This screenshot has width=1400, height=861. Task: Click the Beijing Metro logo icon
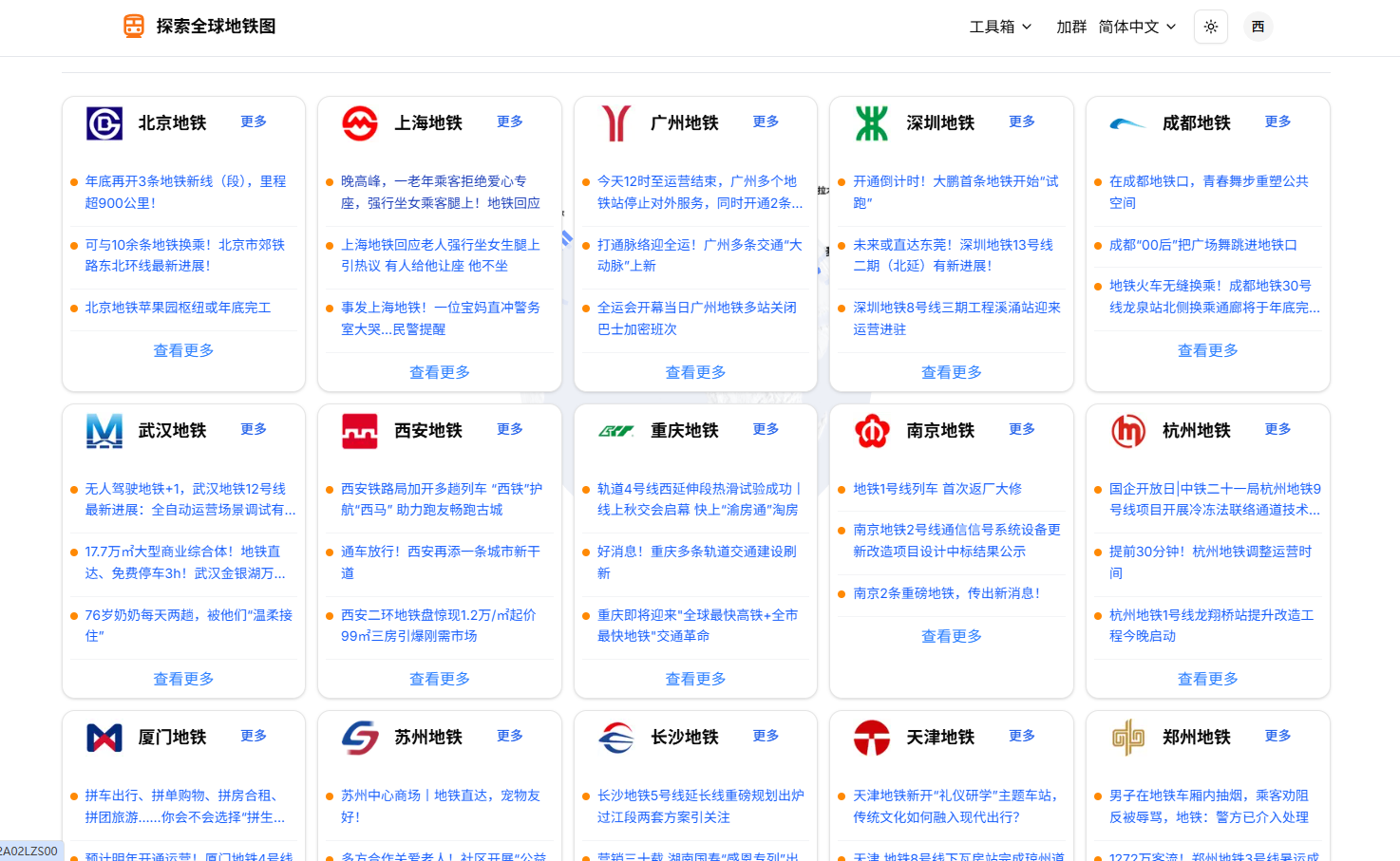coord(104,123)
